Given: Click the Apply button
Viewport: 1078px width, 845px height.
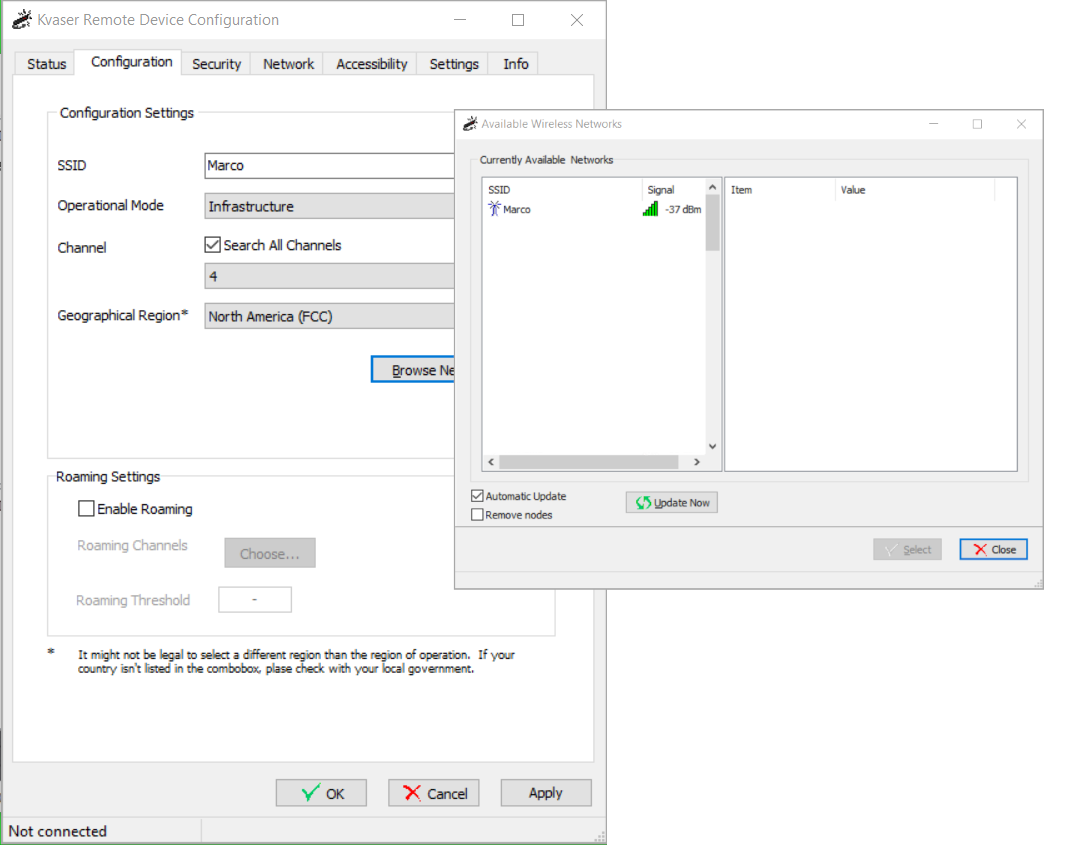Looking at the screenshot, I should (x=545, y=793).
